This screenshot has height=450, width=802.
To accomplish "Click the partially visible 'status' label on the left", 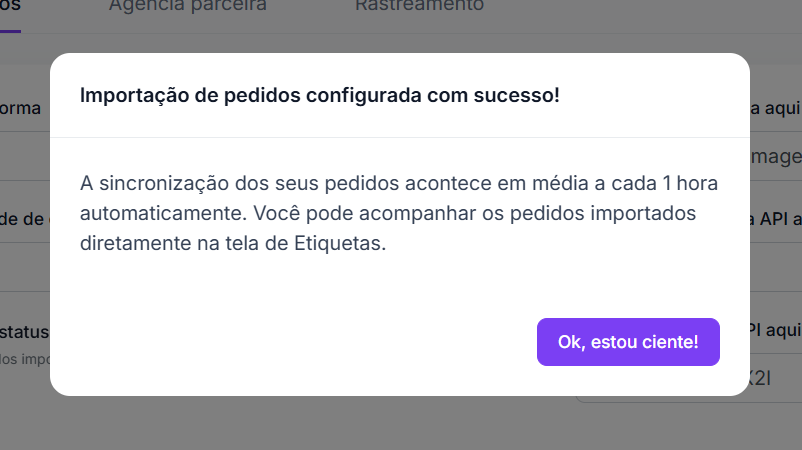I will coord(25,332).
